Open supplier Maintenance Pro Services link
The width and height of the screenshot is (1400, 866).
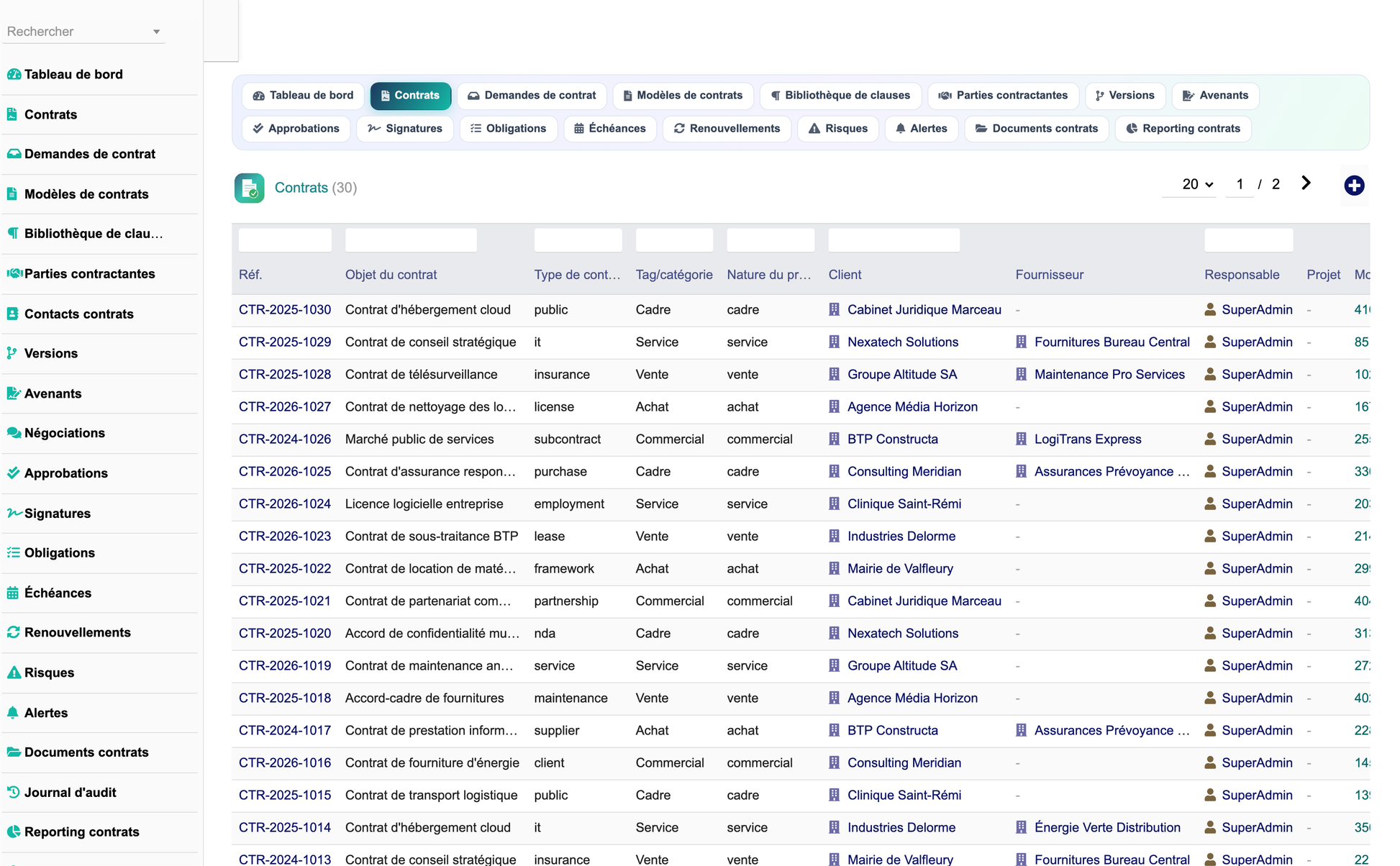click(x=1109, y=374)
